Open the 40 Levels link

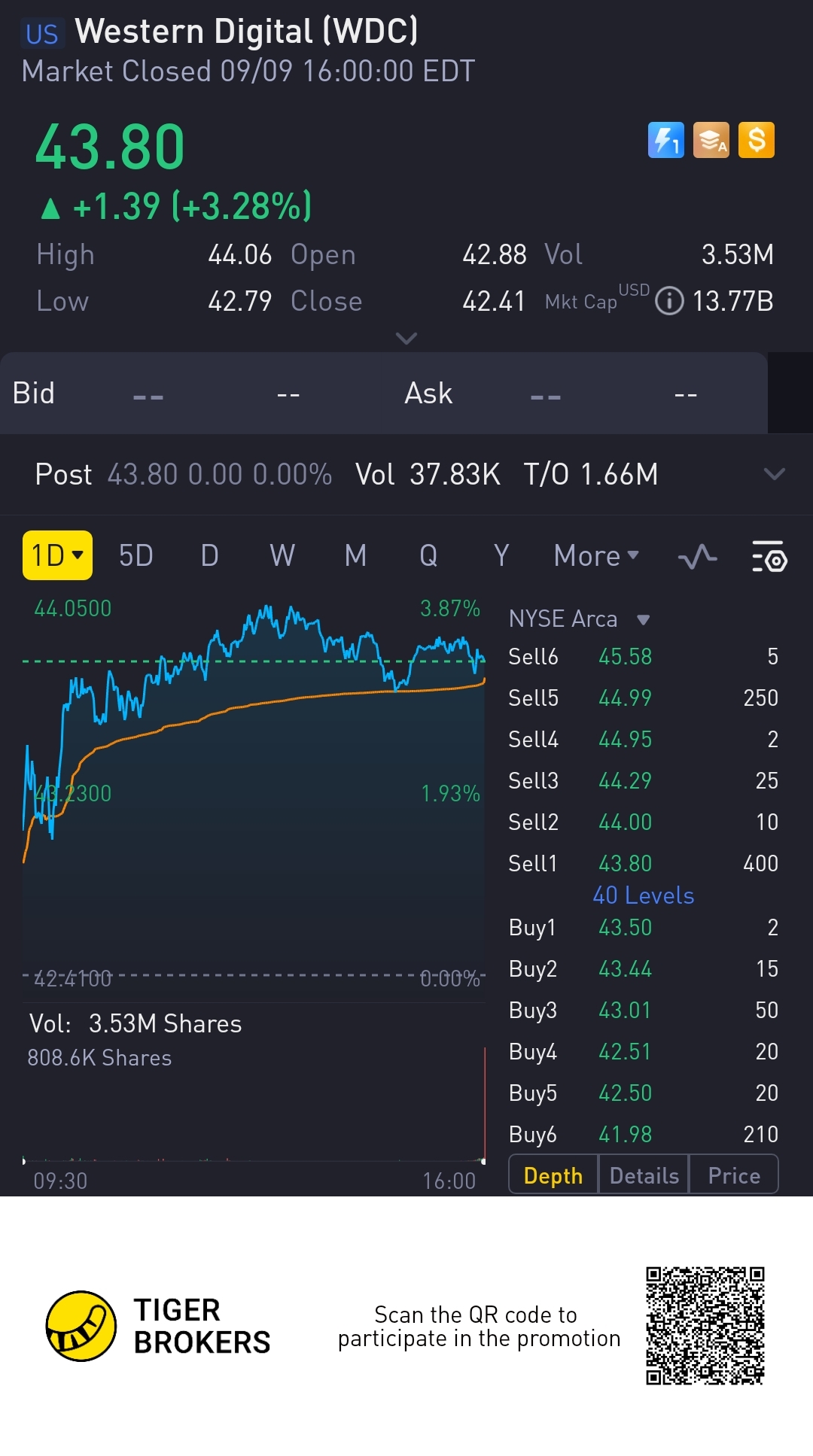pos(643,895)
